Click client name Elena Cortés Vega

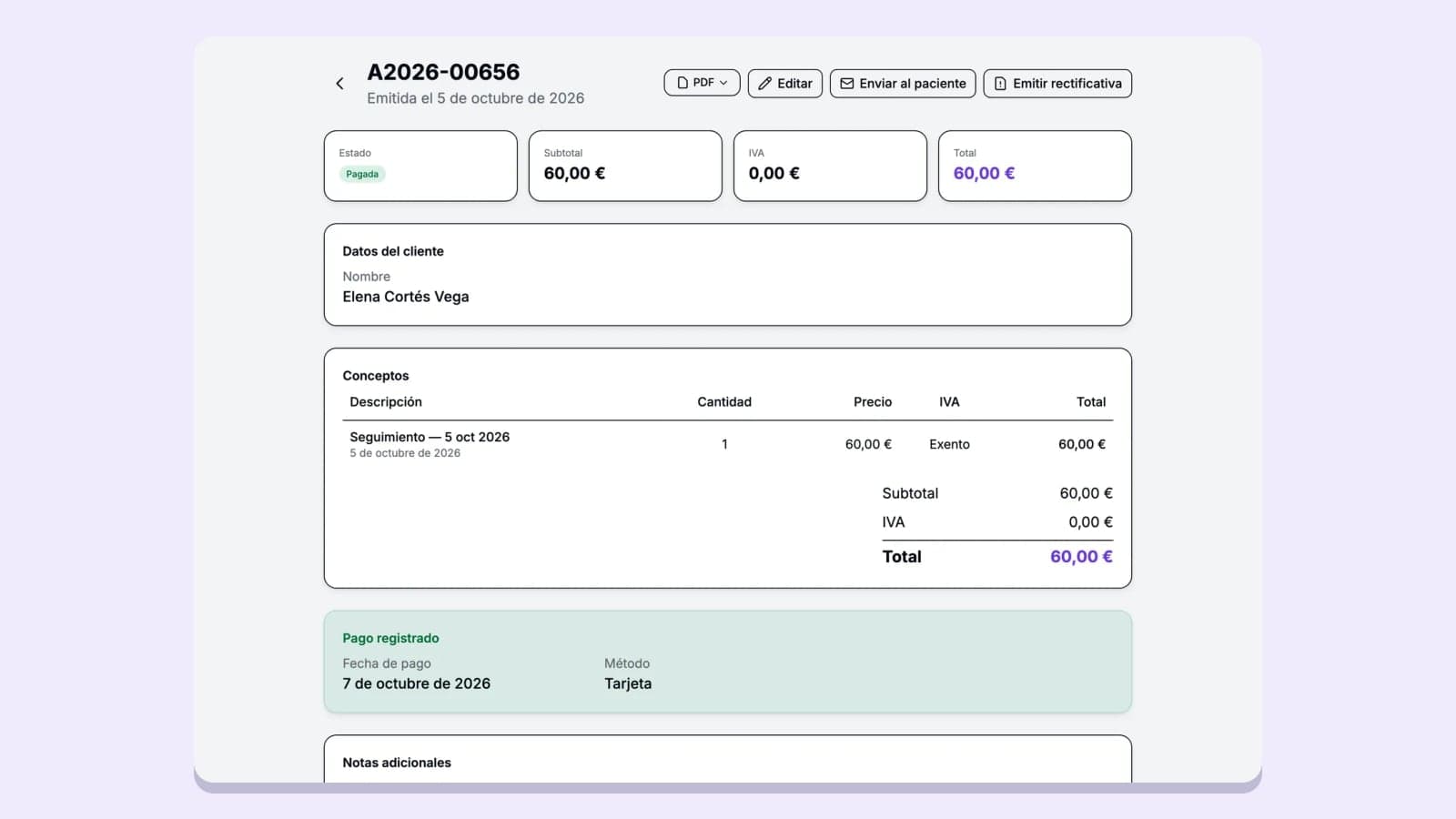(x=406, y=297)
